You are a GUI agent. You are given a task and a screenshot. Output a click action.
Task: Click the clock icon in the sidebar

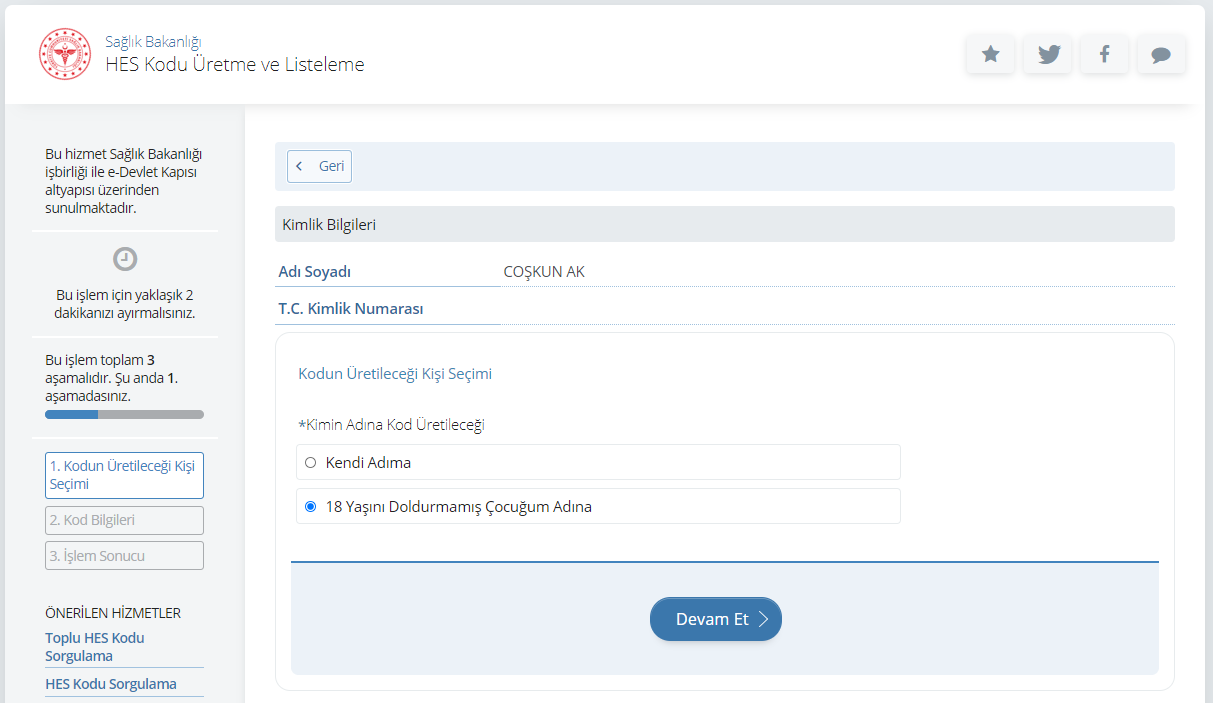(x=125, y=259)
